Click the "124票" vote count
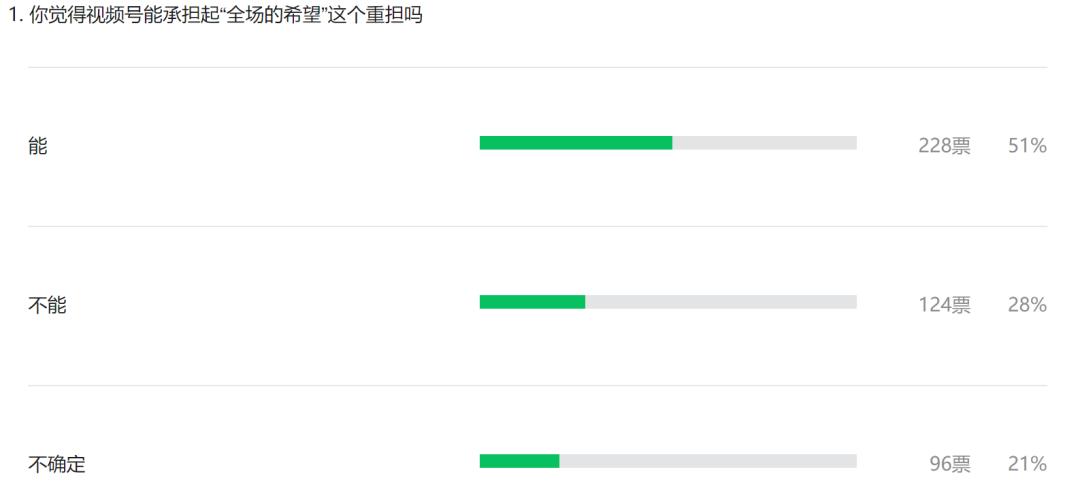 pyautogui.click(x=944, y=305)
